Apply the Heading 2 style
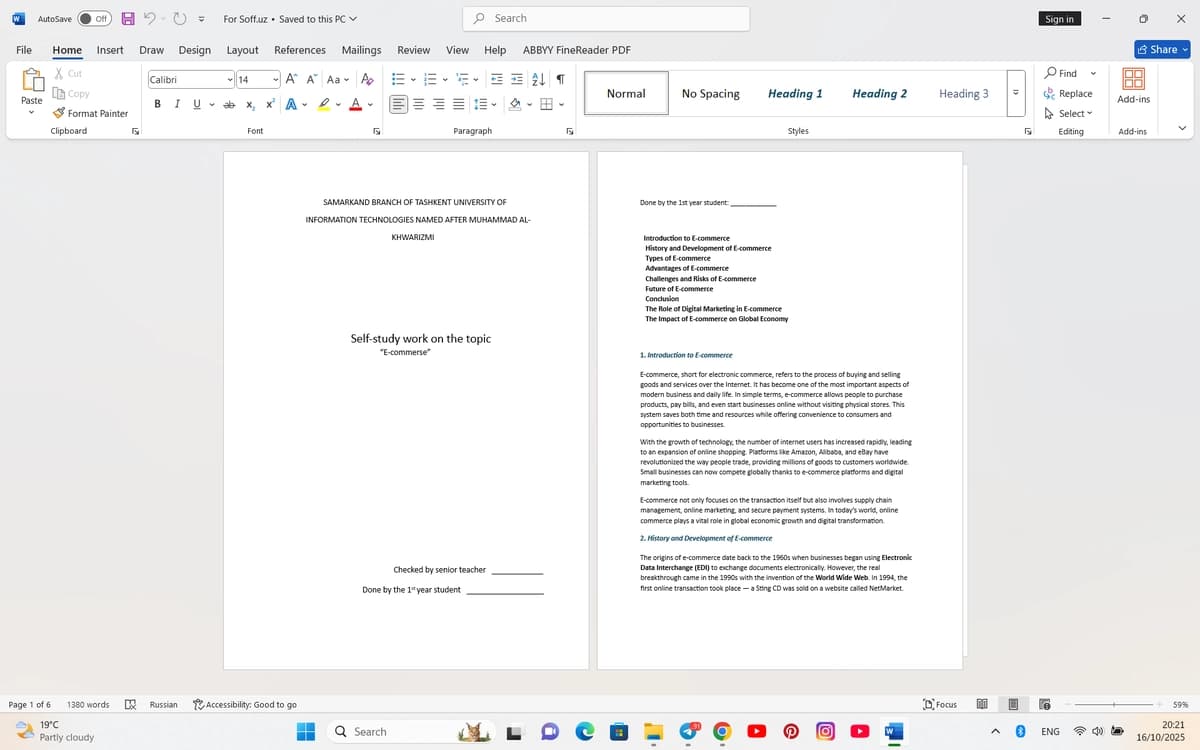 [x=880, y=93]
